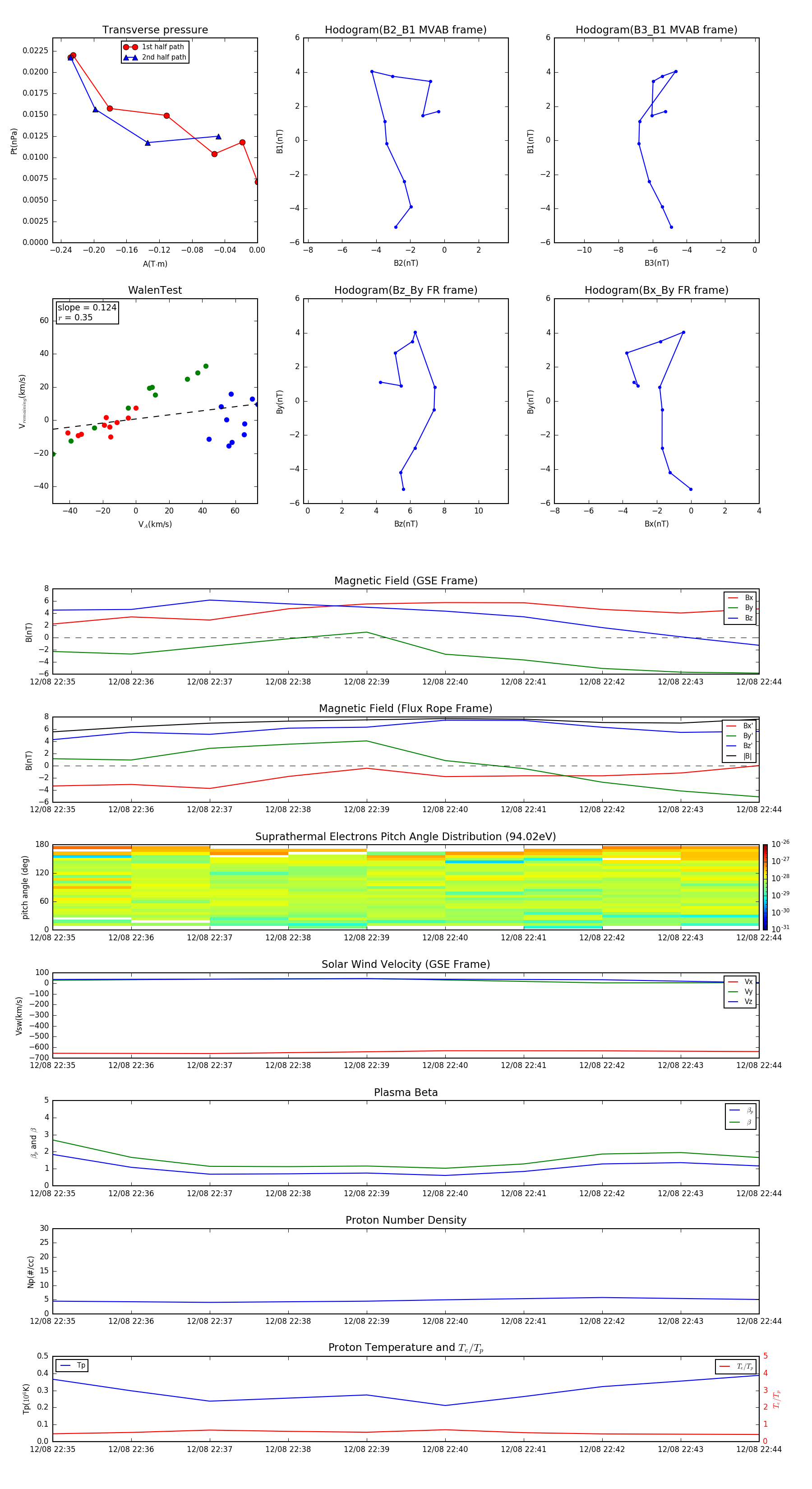Screen dimensions: 812x1489
Task: Click the By legend entry in GSE plot
Action: click(740, 608)
